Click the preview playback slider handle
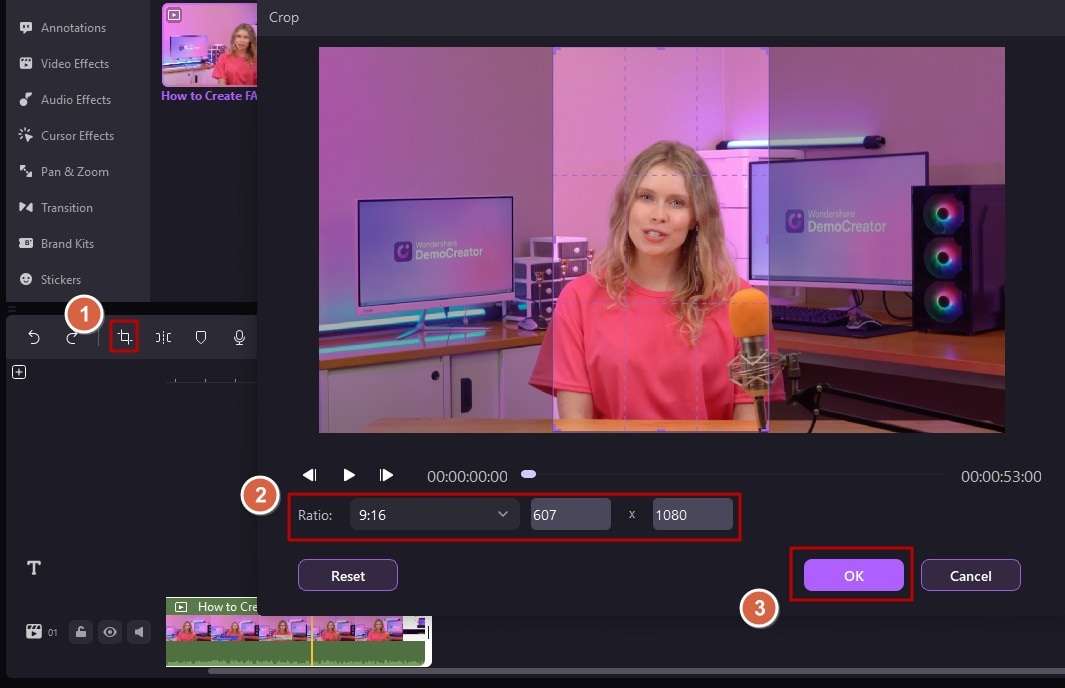1065x688 pixels. 528,474
